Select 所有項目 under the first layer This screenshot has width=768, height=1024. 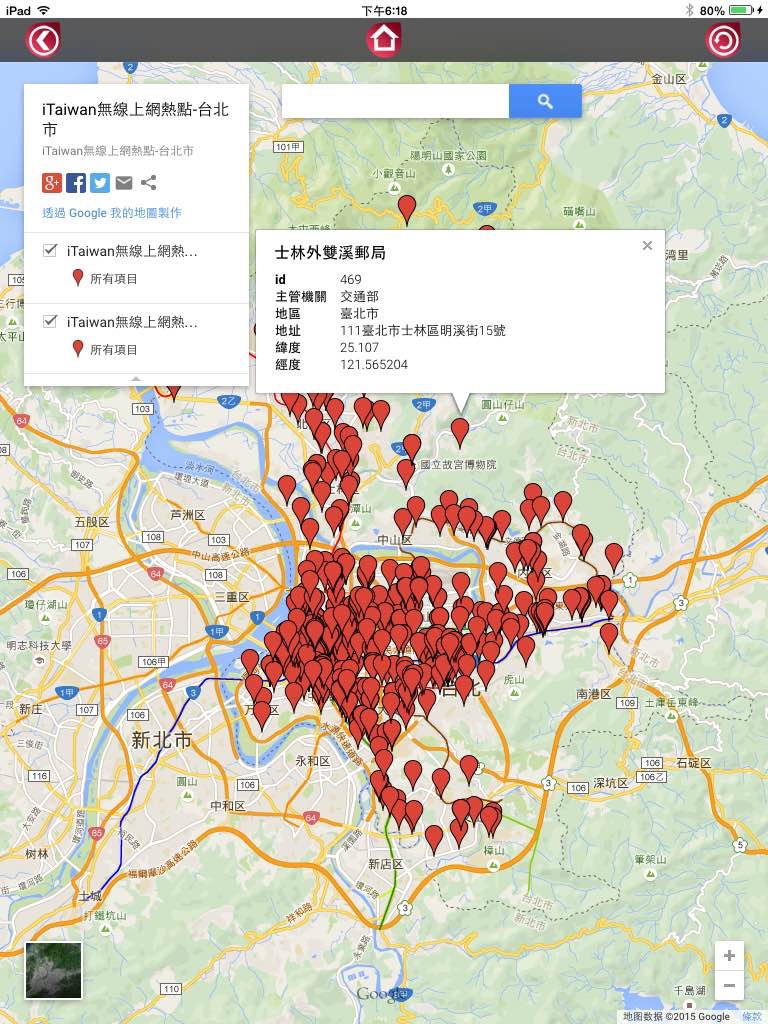coord(114,279)
